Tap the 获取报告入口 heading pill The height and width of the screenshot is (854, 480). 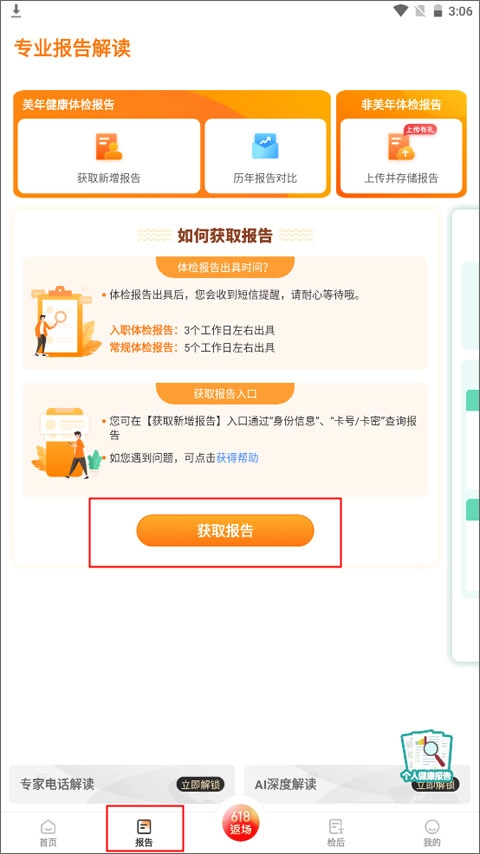point(225,393)
